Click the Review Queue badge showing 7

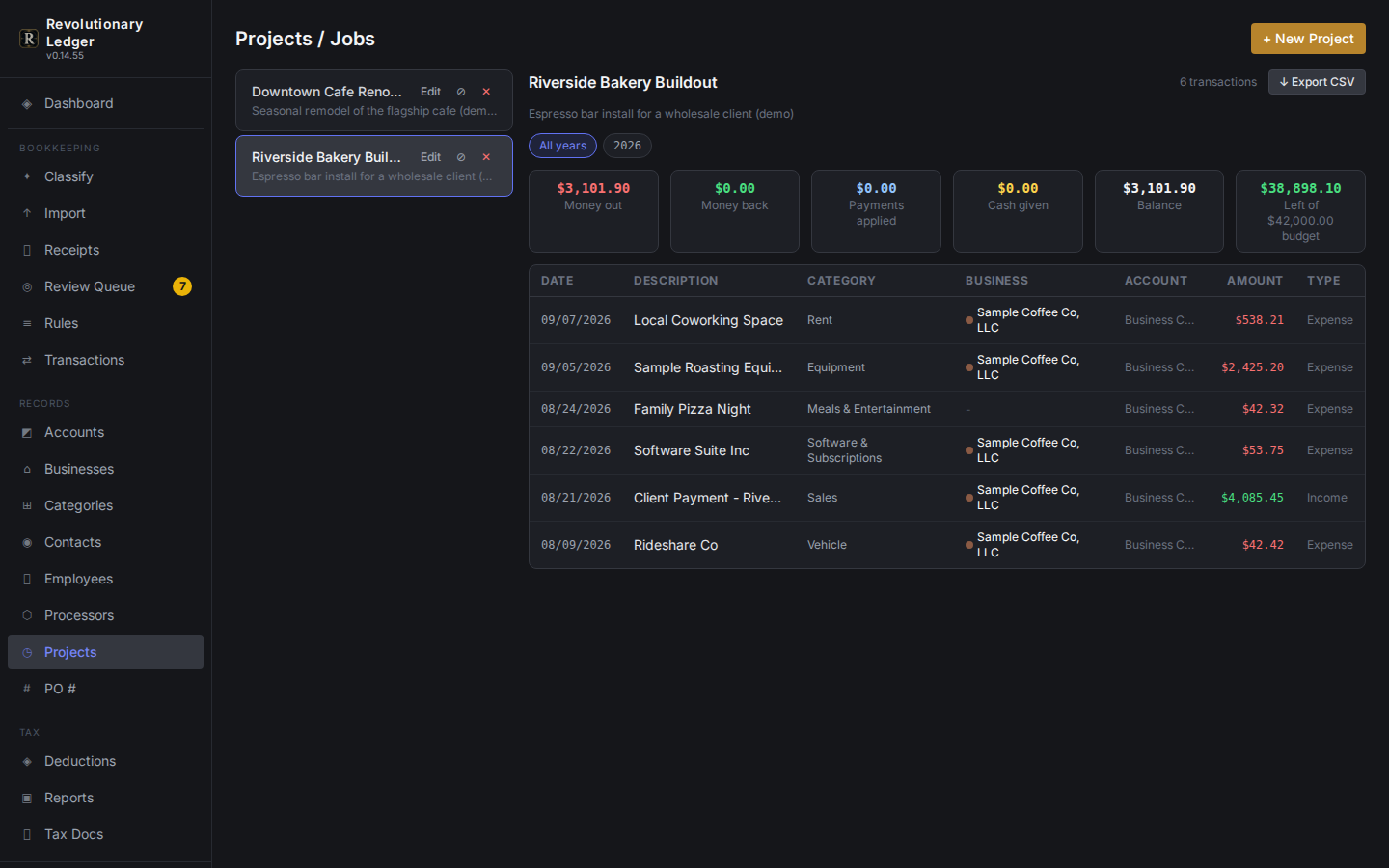pos(182,286)
